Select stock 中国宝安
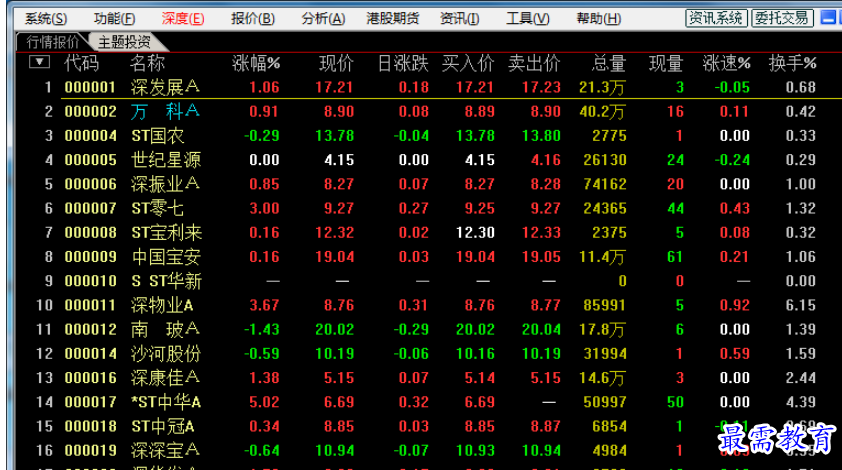This screenshot has width=842, height=470. [x=166, y=256]
